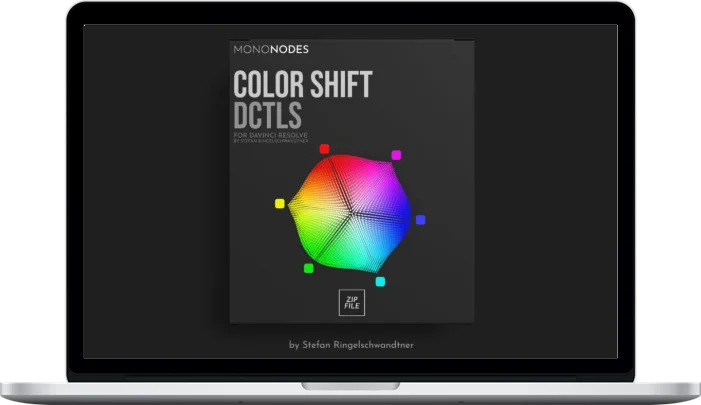
Task: Select the magenta color handle
Action: coord(396,155)
